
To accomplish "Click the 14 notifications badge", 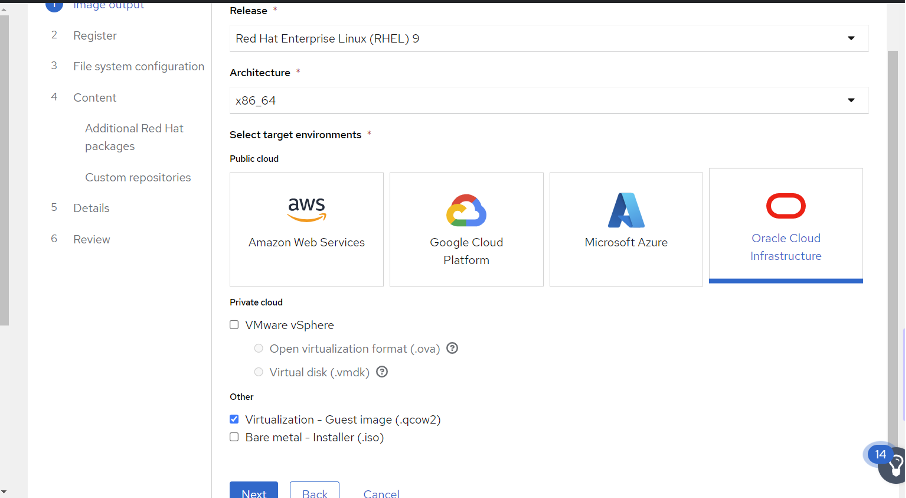I will tap(880, 455).
